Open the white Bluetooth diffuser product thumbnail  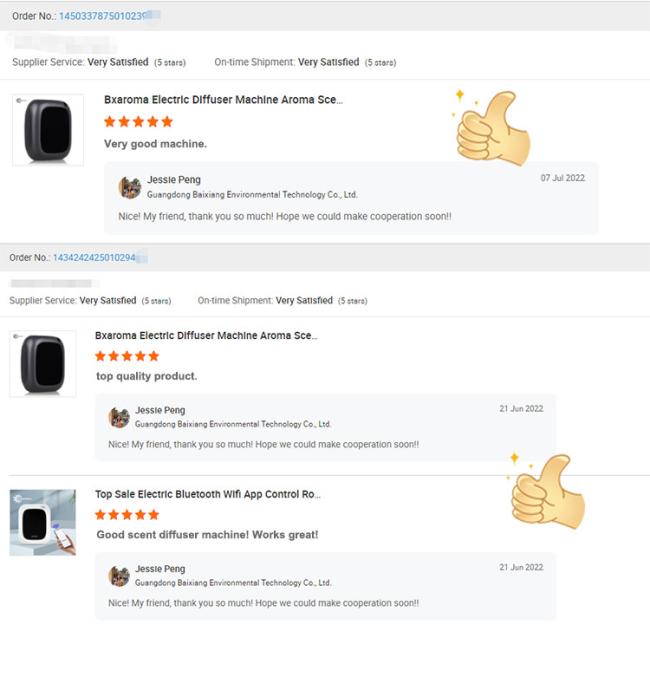pyautogui.click(x=42, y=522)
